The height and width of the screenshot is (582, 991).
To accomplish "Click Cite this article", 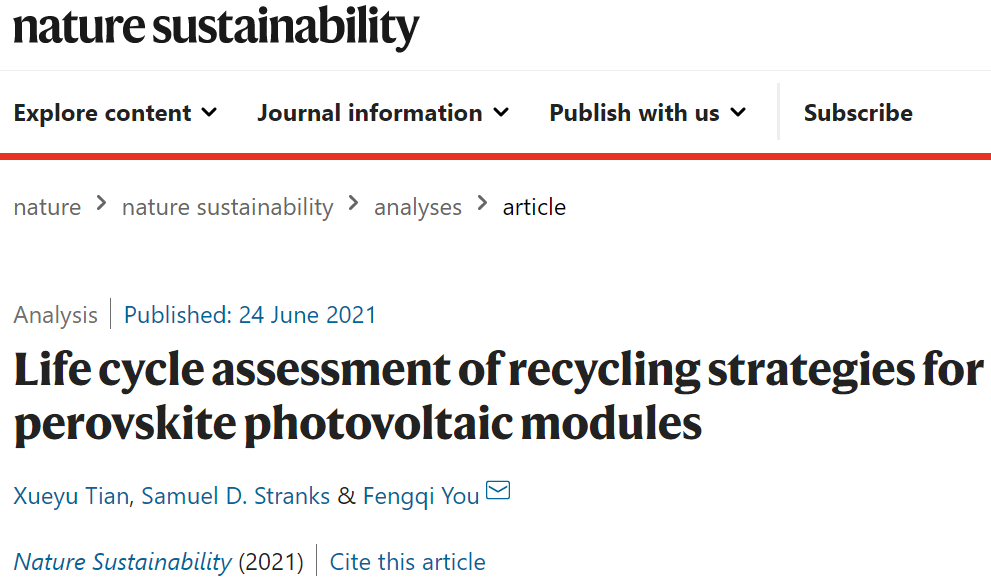I will [x=408, y=562].
